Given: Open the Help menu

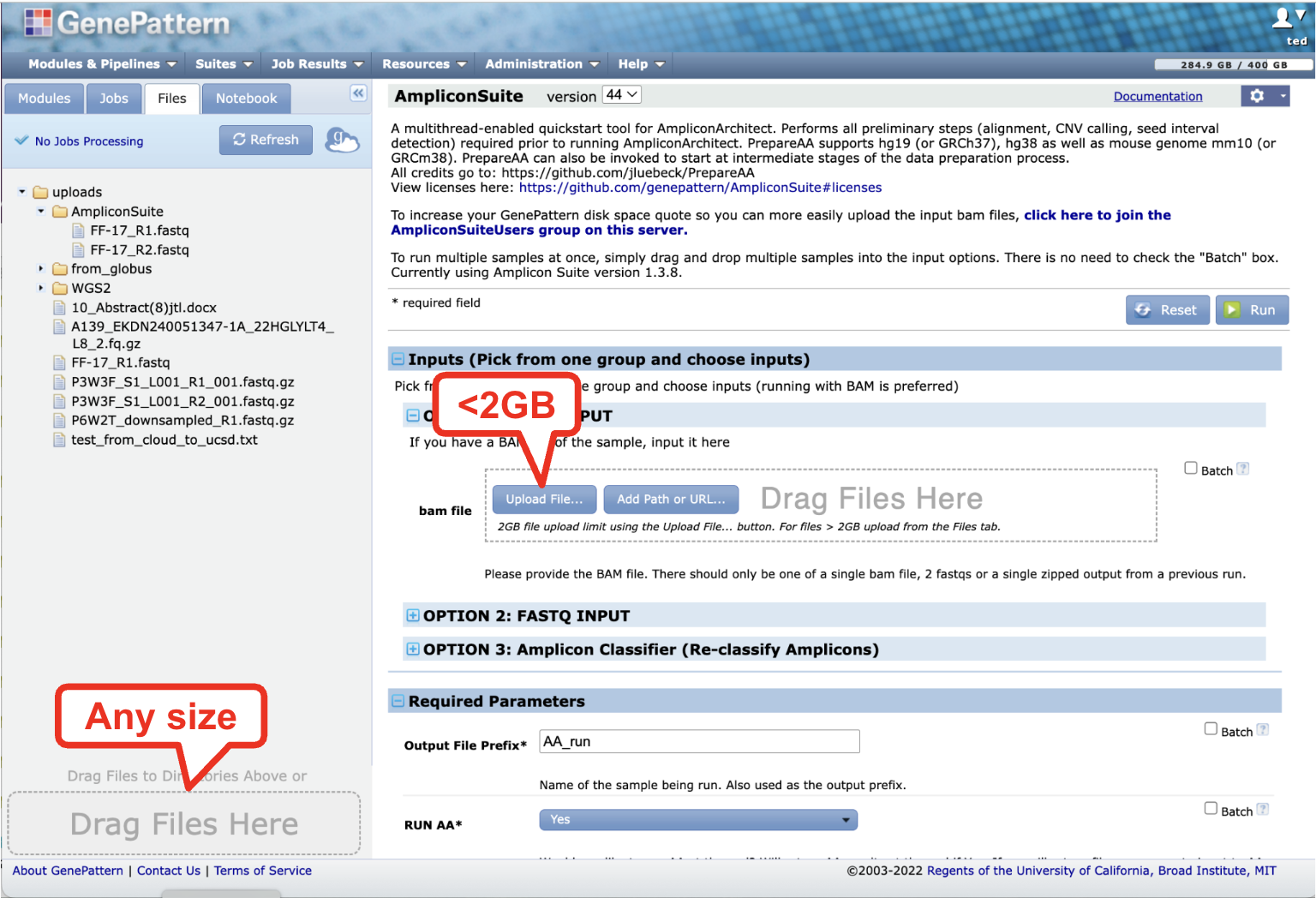Looking at the screenshot, I should pyautogui.click(x=642, y=64).
